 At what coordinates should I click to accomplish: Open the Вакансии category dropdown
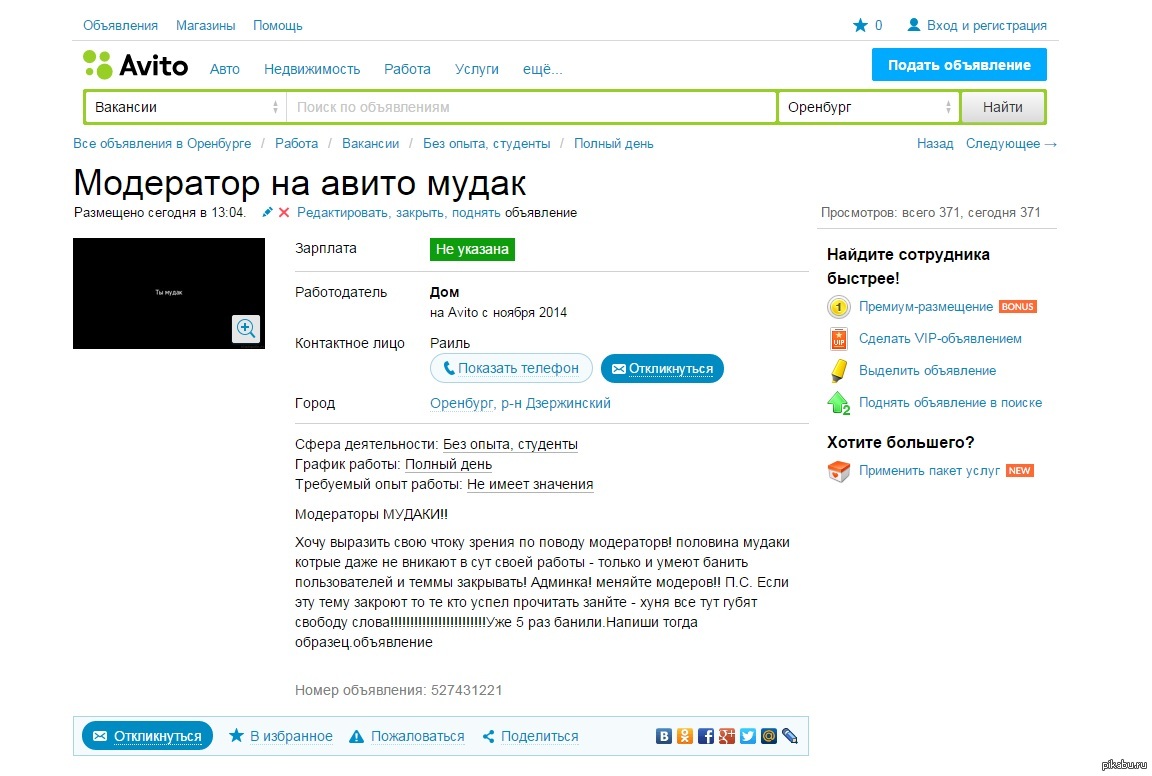186,107
